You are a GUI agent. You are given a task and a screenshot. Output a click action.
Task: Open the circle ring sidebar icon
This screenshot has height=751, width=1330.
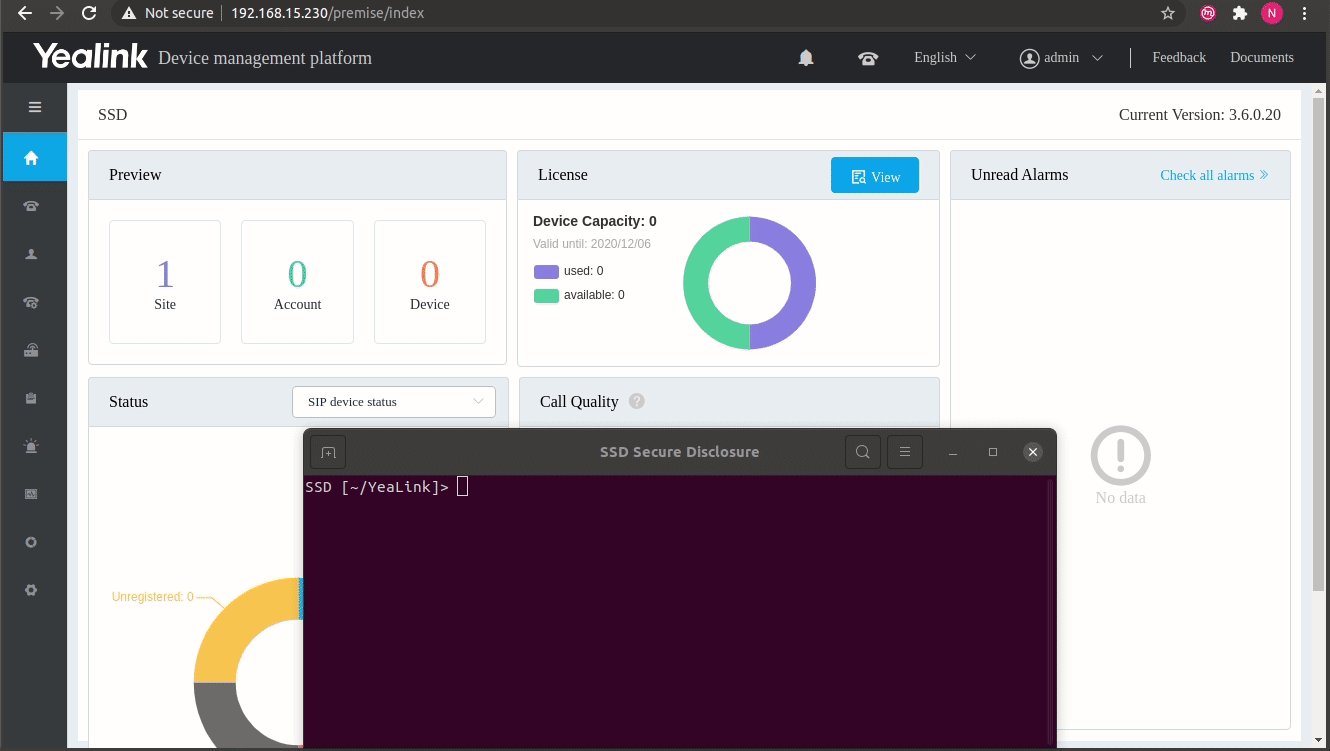[x=31, y=542]
